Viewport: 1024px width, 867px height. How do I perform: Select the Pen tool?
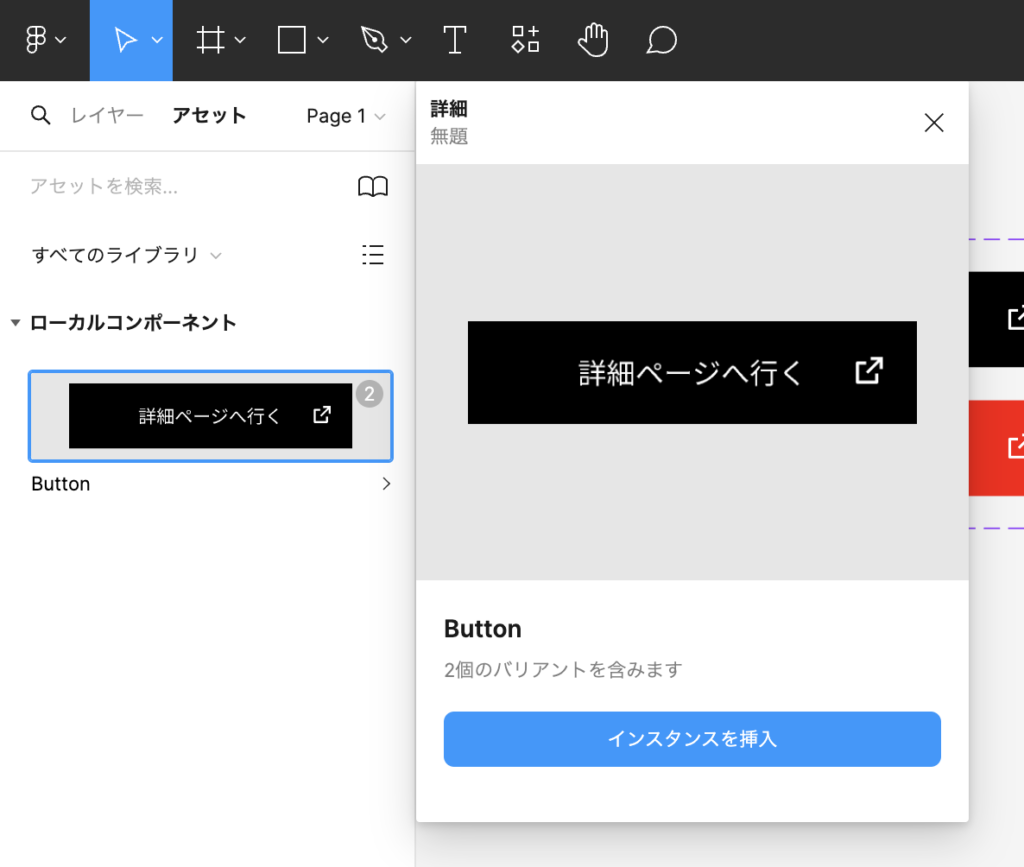pyautogui.click(x=374, y=40)
